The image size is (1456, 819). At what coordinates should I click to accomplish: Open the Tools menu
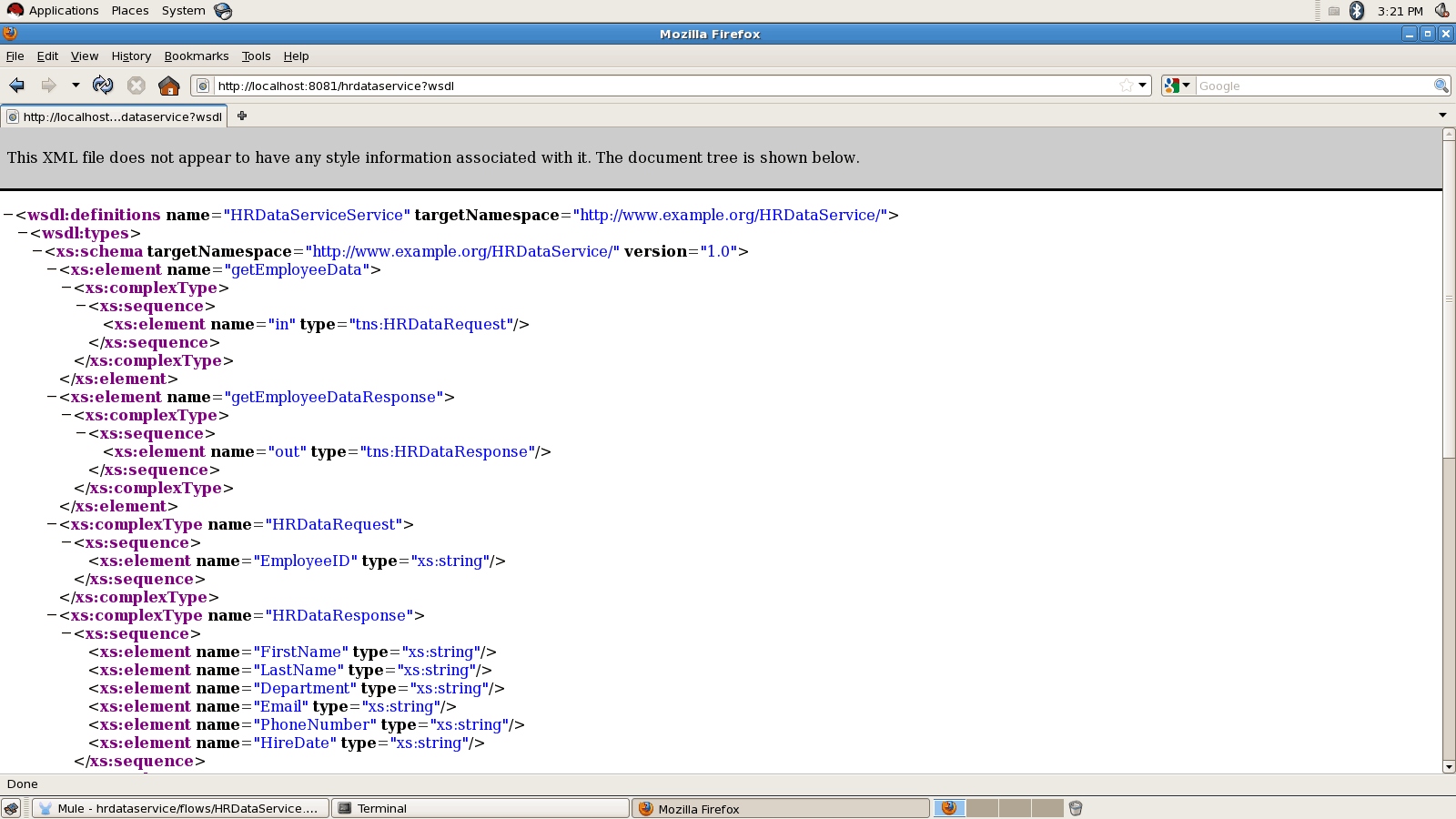(257, 56)
